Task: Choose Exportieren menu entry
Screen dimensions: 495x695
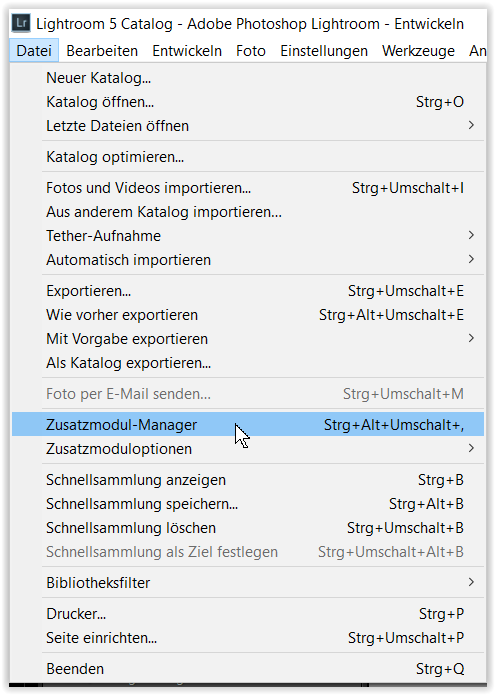Action: 248,291
